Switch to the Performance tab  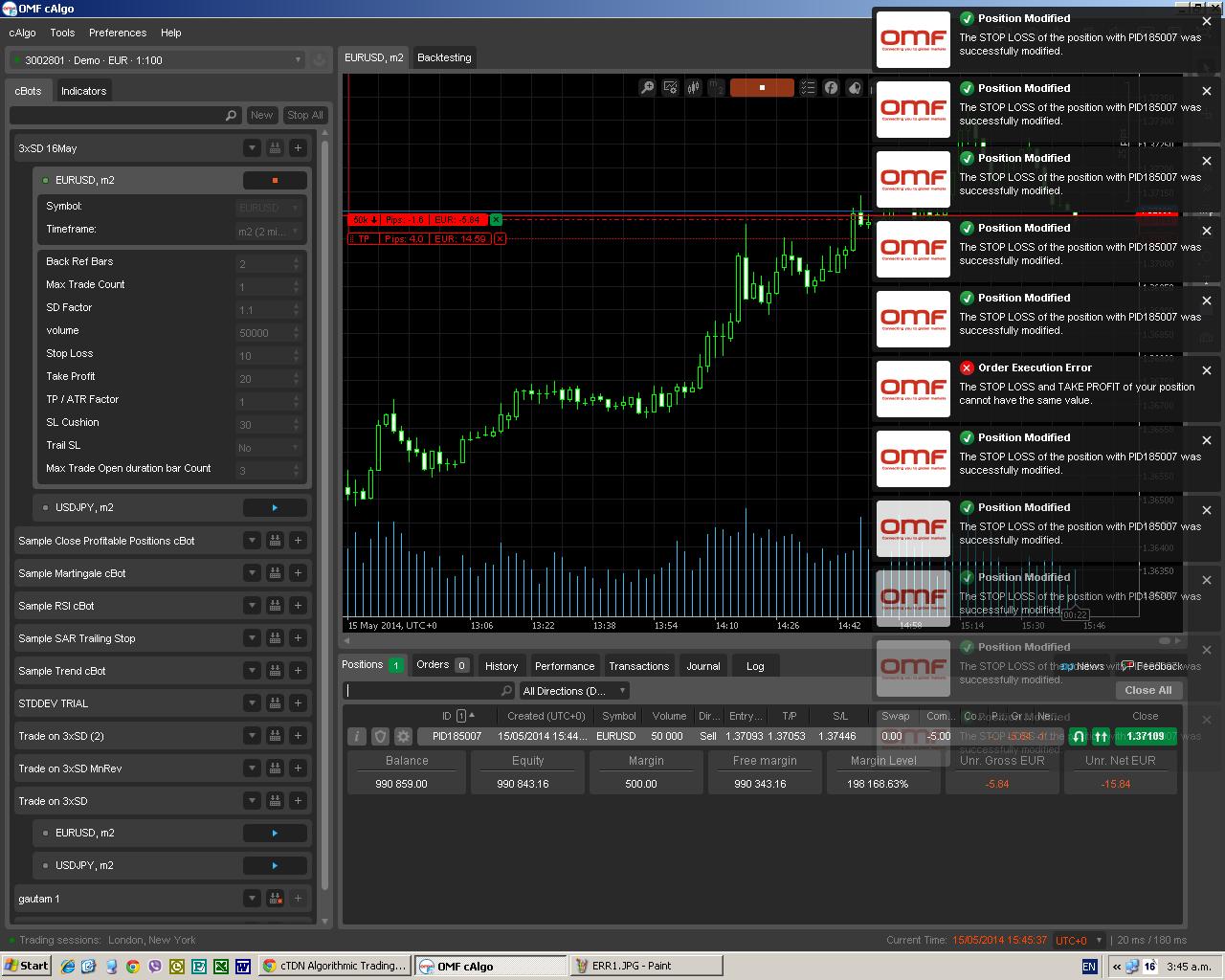point(565,666)
